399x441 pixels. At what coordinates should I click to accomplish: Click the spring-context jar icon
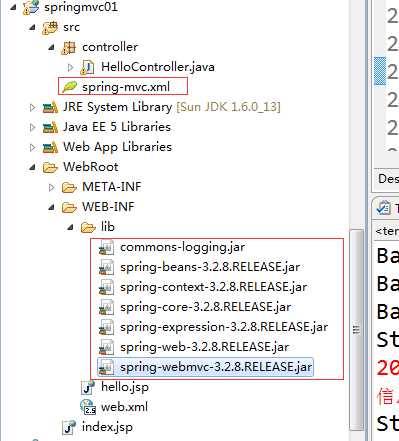[107, 288]
